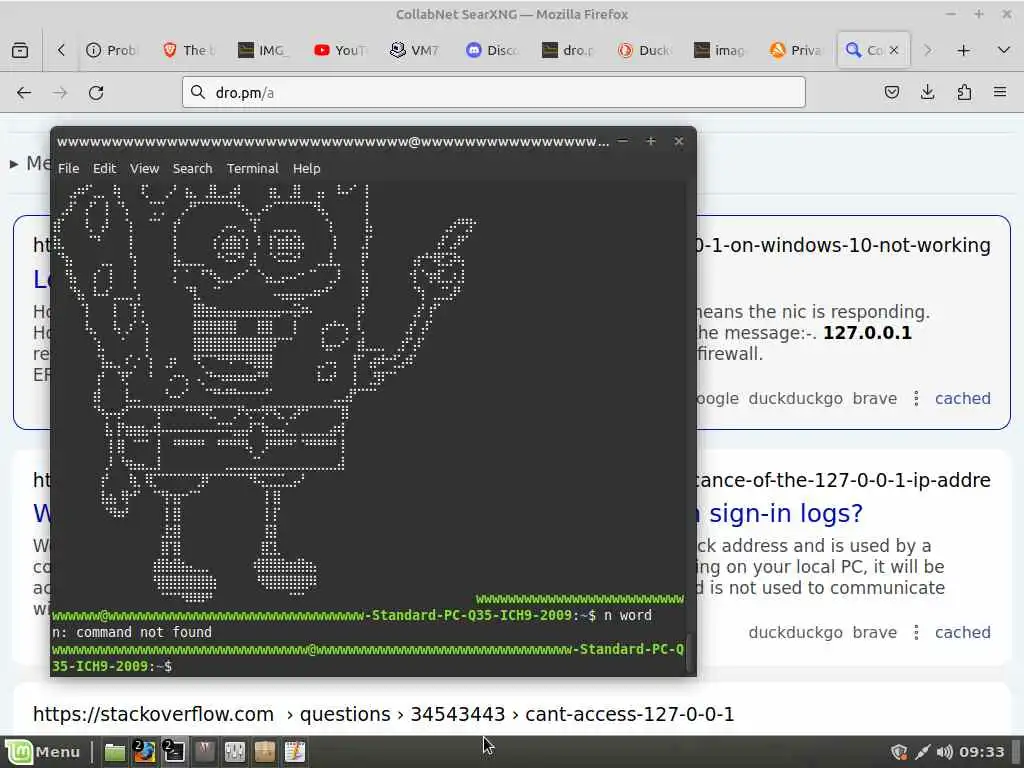Save page to Pocket
This screenshot has height=768, width=1024.
891,93
